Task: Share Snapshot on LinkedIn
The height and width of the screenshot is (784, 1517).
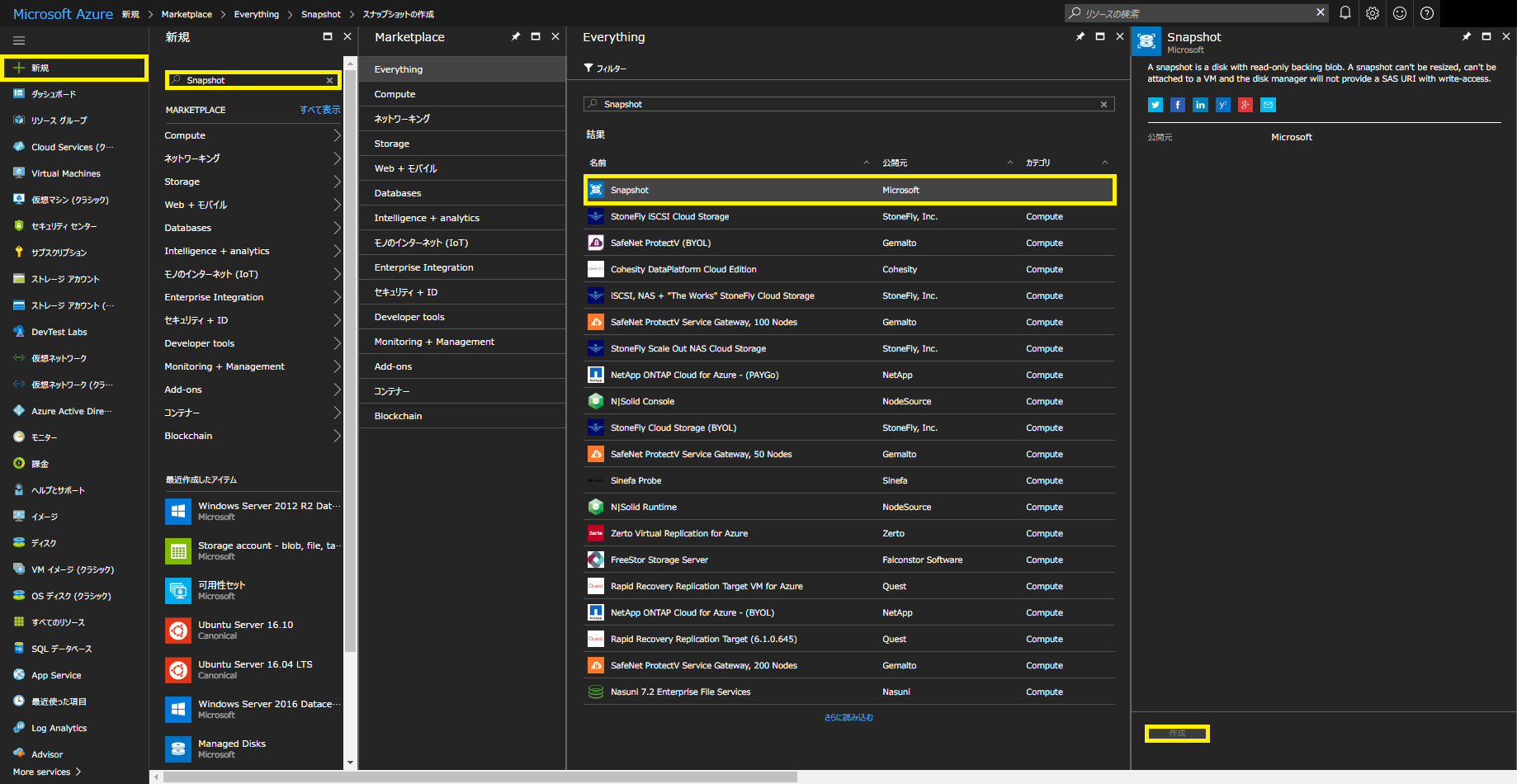Action: pos(1200,105)
